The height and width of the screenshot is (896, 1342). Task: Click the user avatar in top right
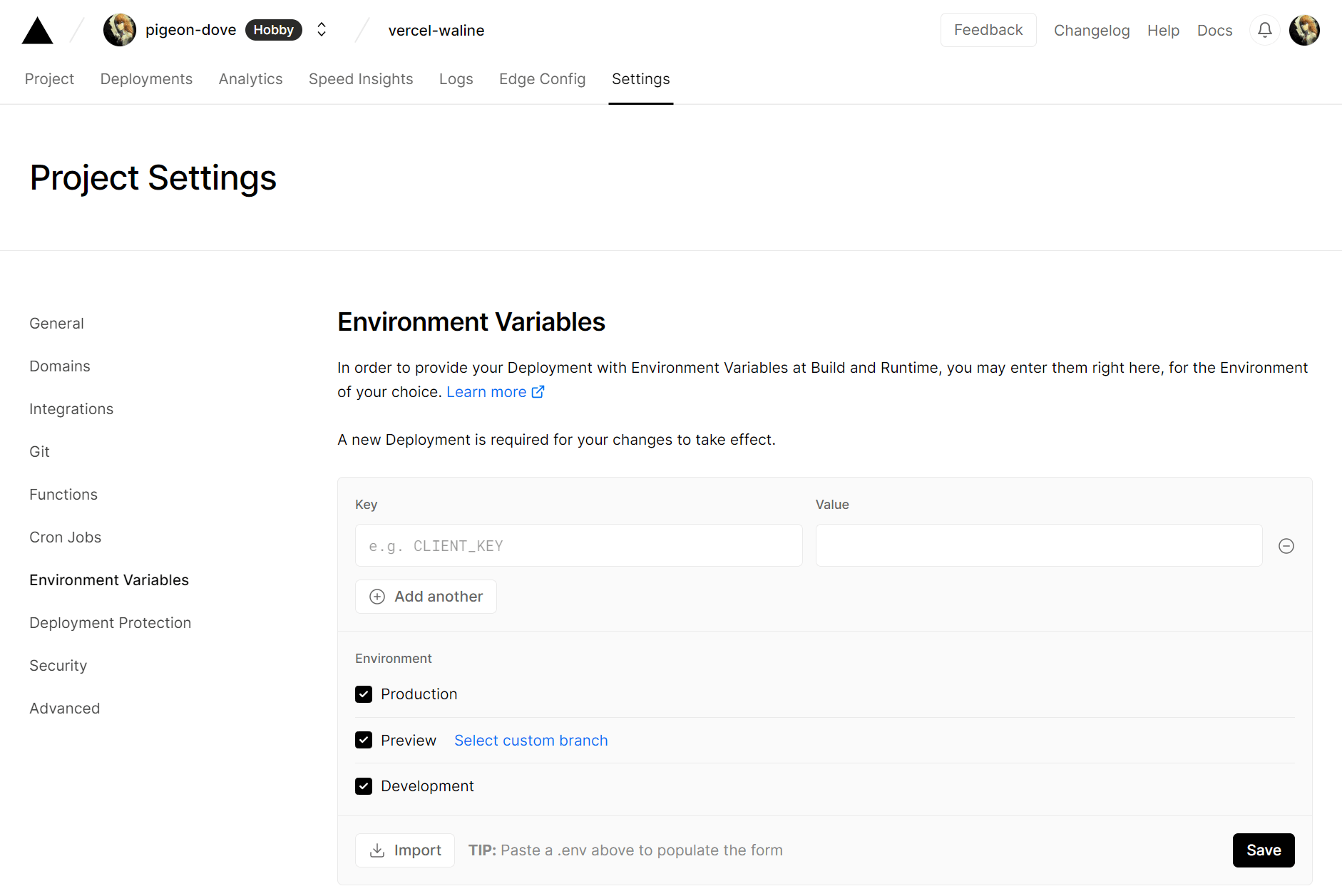[x=1304, y=30]
